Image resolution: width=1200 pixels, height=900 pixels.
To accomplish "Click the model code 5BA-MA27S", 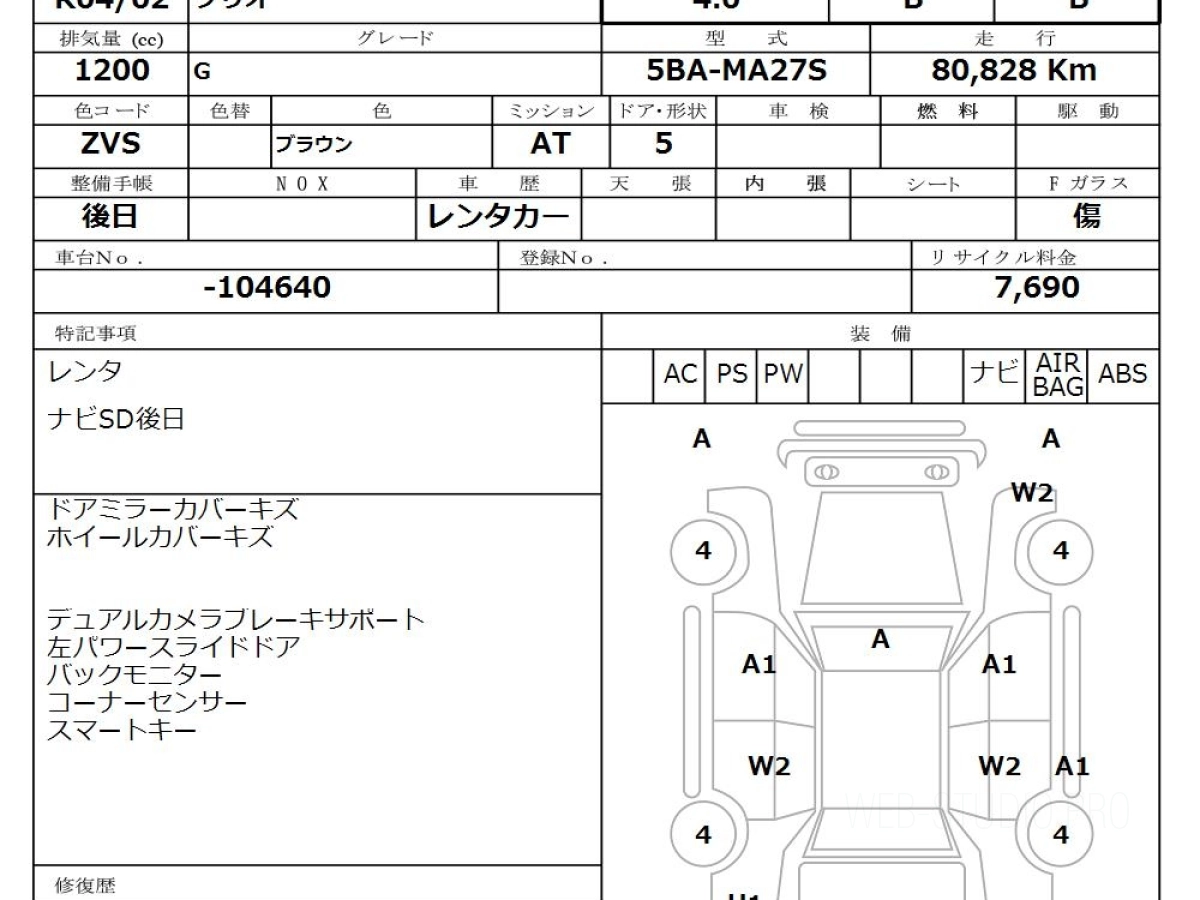I will (736, 70).
